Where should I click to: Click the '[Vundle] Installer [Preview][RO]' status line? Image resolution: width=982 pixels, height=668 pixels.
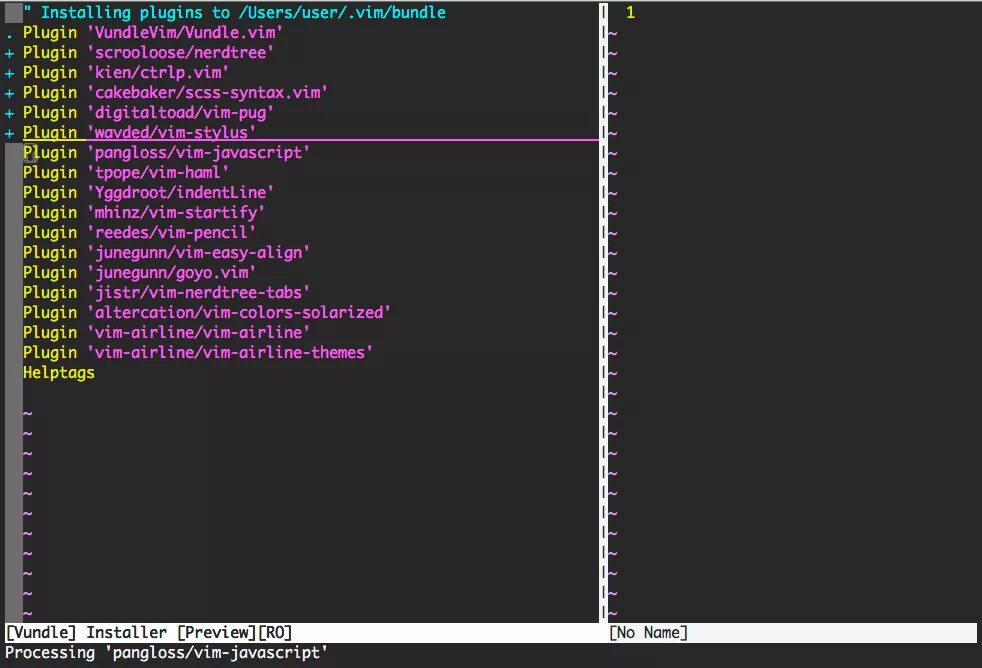tap(302, 633)
